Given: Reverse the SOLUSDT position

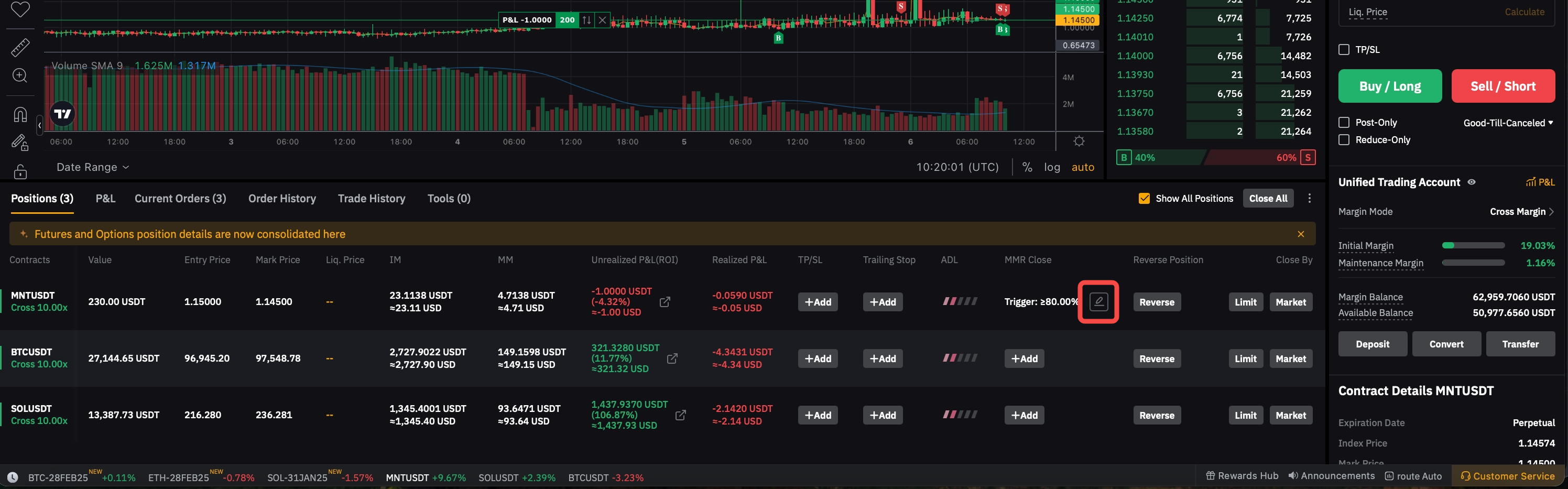Looking at the screenshot, I should pyautogui.click(x=1157, y=415).
